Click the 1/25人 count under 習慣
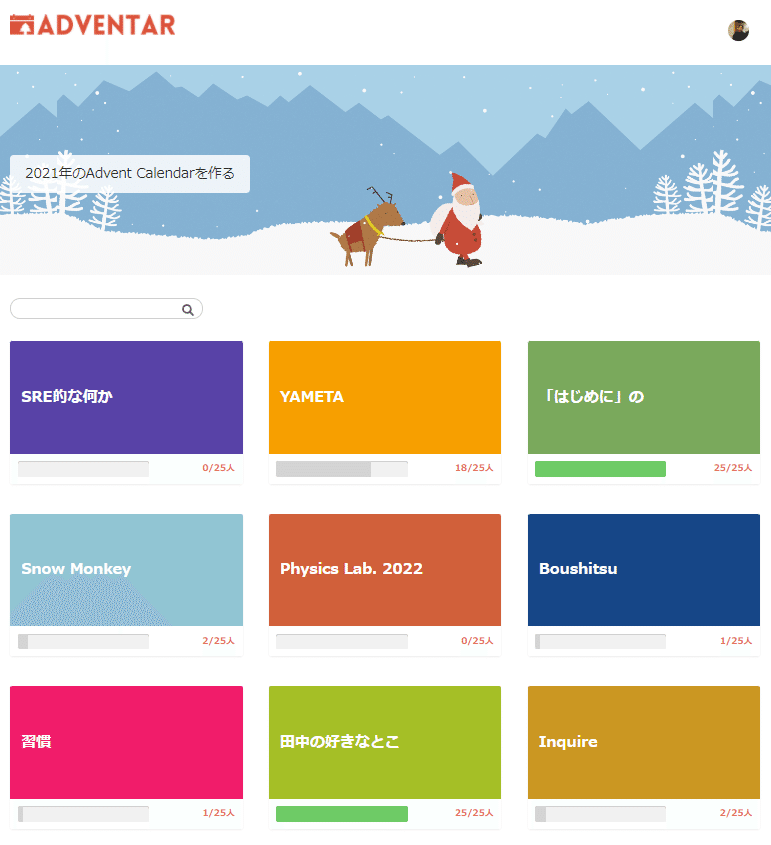The image size is (771, 845). click(218, 813)
